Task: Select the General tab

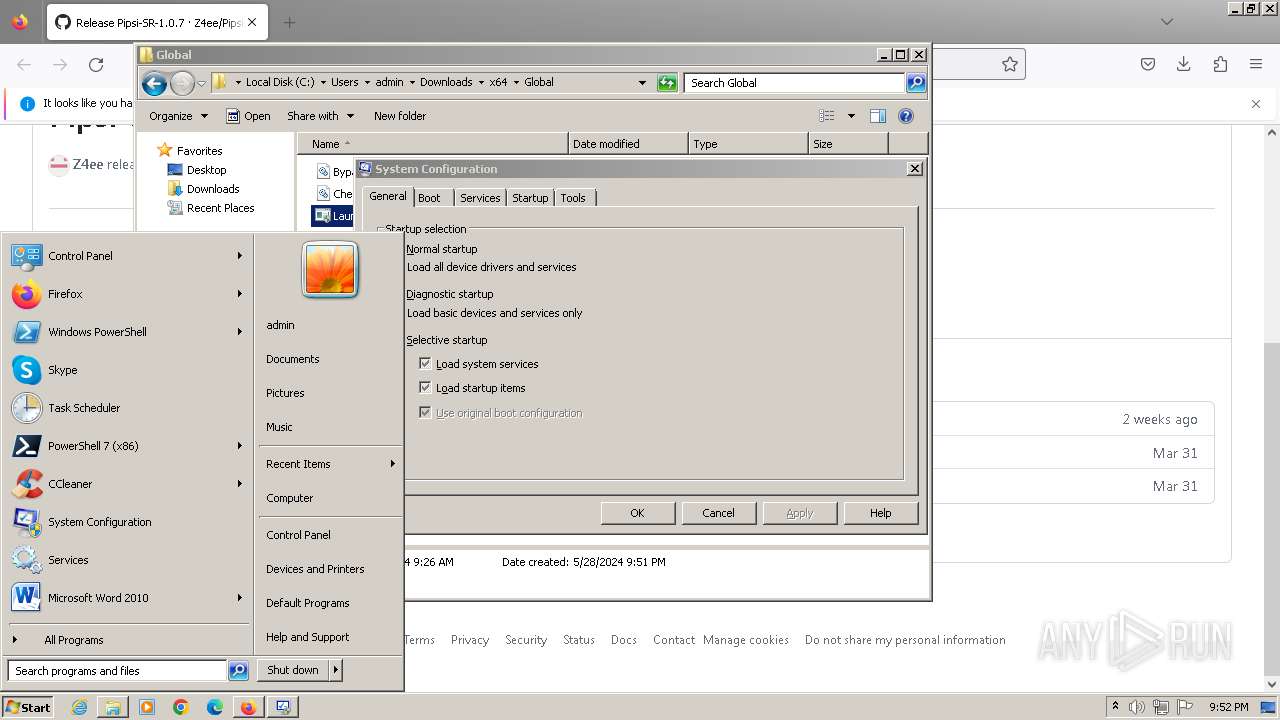Action: click(388, 196)
